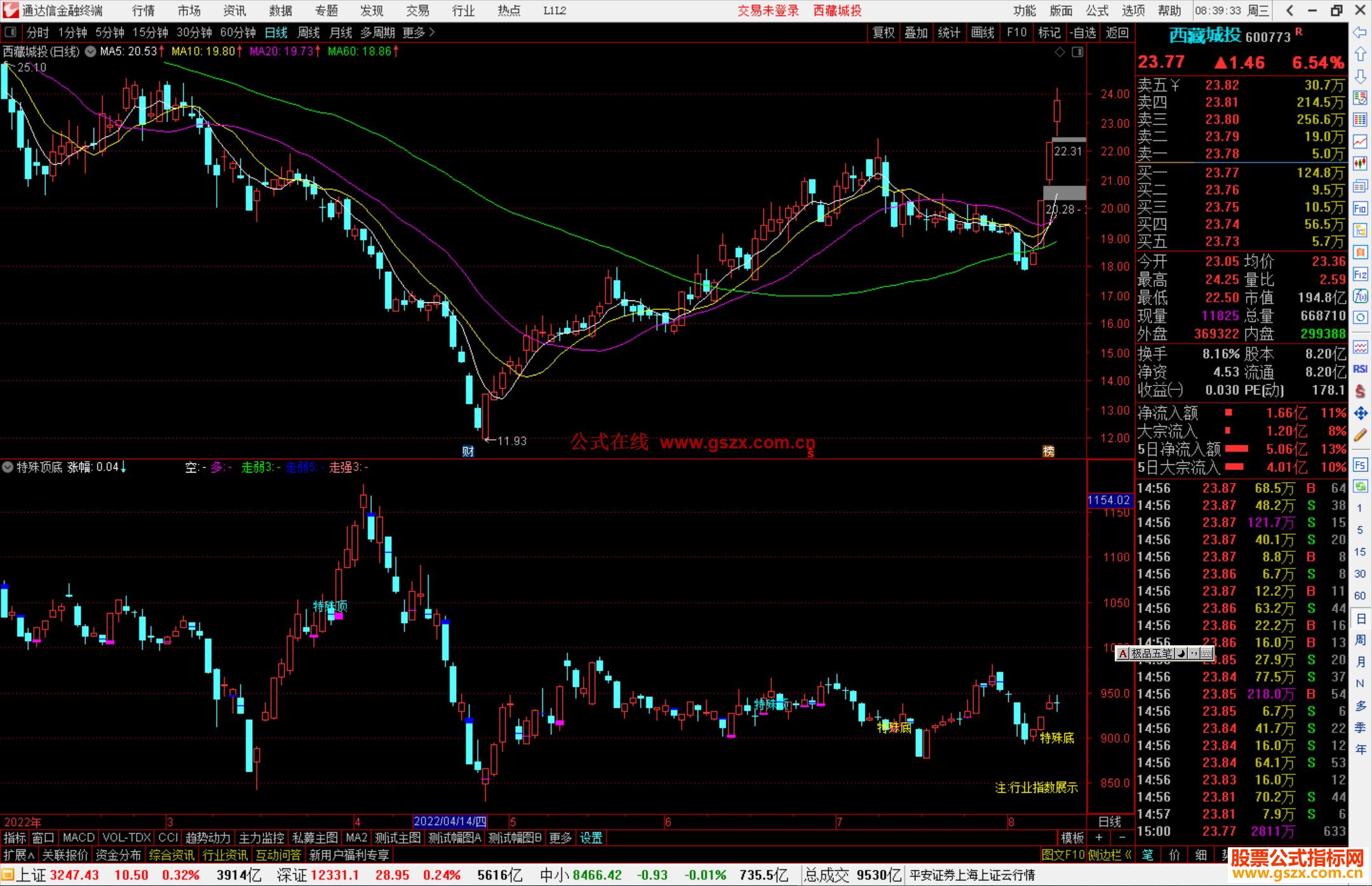Click the 设置 settings button

(591, 838)
